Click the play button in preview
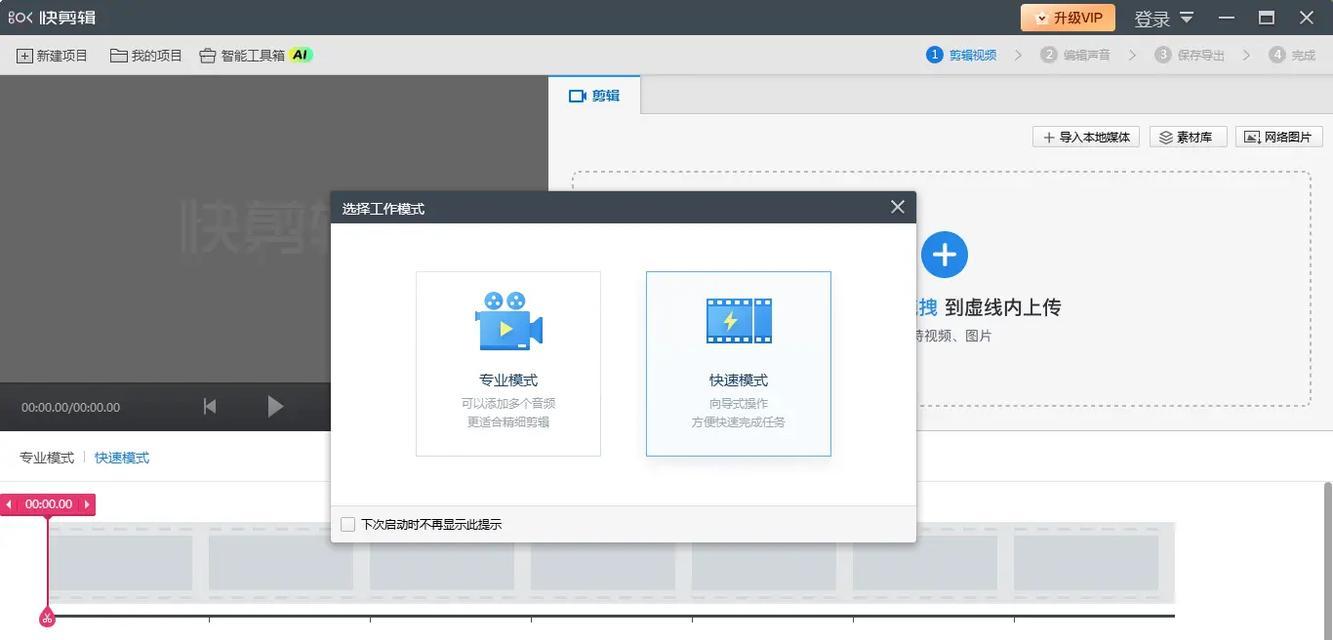 coord(276,406)
